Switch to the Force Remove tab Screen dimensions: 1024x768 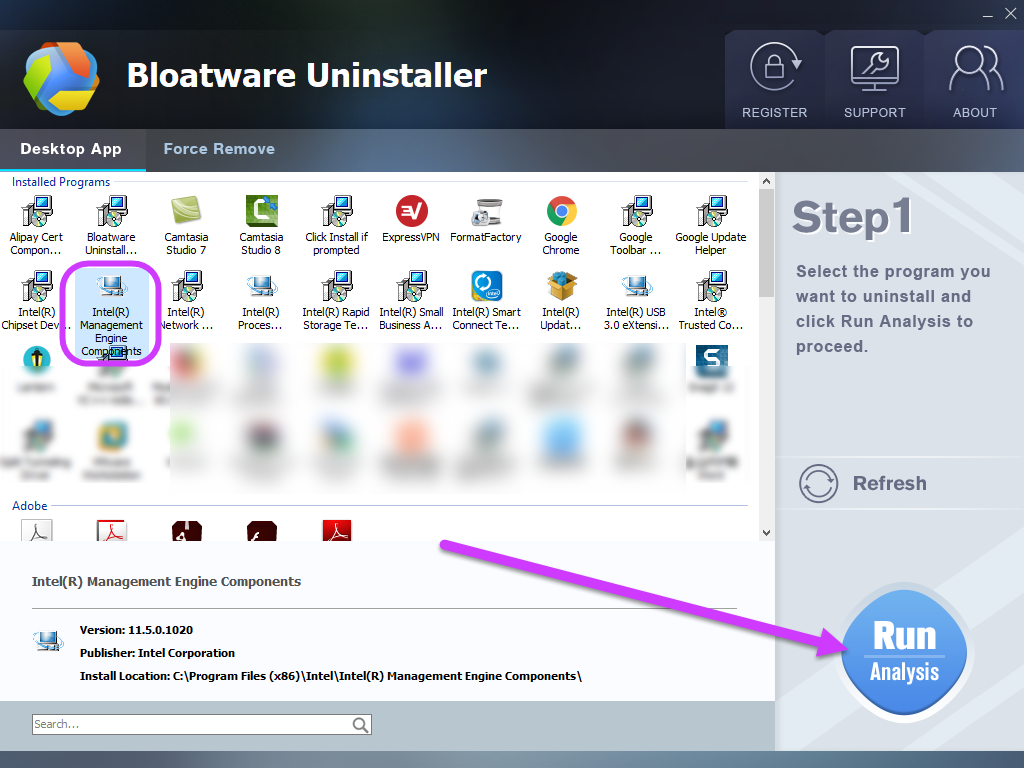(x=218, y=148)
